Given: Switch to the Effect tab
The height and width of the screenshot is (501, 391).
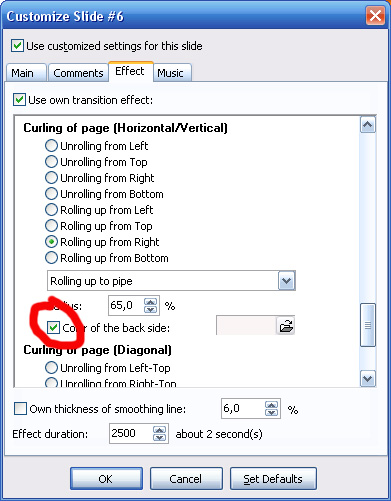Looking at the screenshot, I should tap(130, 71).
